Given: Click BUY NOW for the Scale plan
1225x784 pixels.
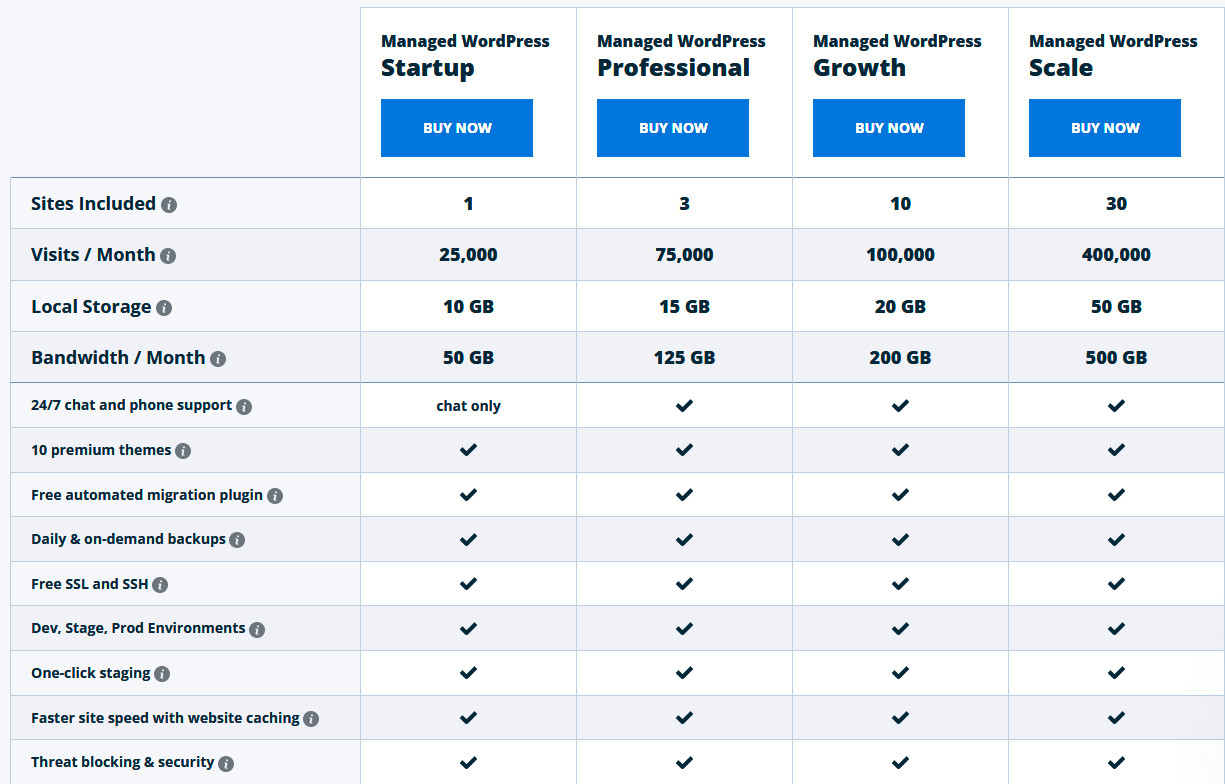Looking at the screenshot, I should tap(1104, 128).
